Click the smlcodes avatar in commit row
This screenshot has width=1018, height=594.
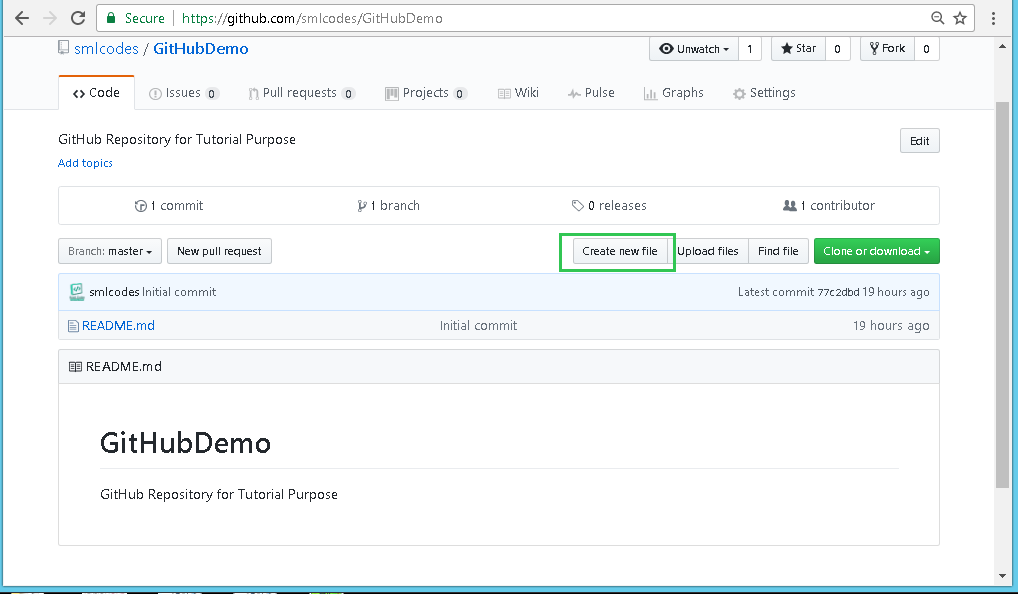[x=76, y=292]
